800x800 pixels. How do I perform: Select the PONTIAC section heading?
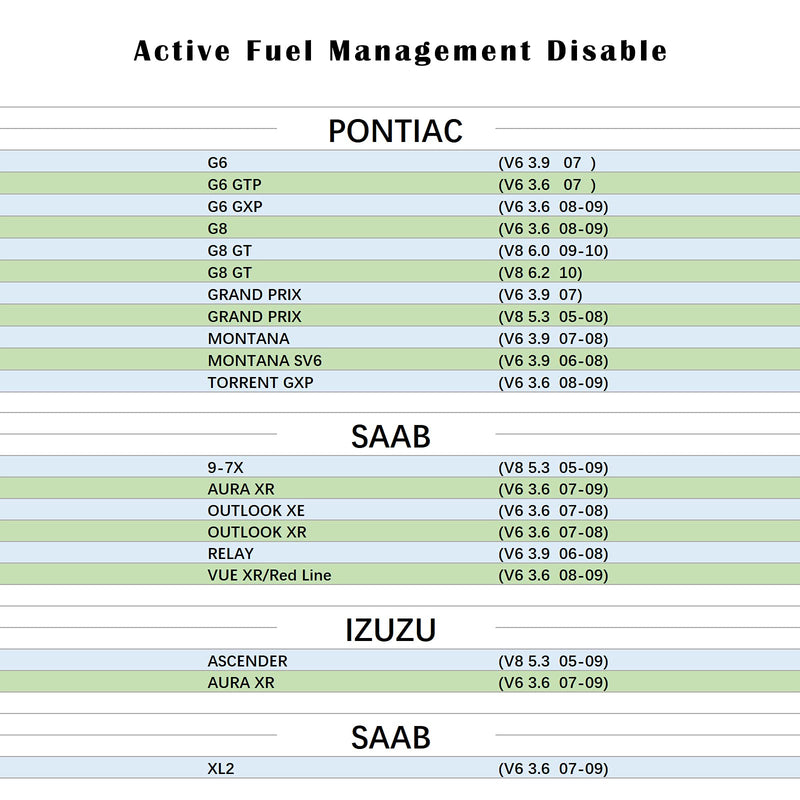(x=395, y=131)
